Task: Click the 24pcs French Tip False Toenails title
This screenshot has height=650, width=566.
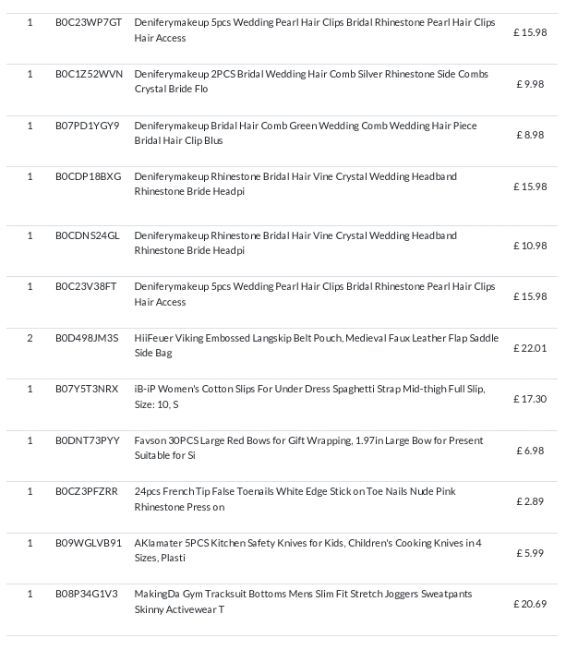Action: coord(295,499)
